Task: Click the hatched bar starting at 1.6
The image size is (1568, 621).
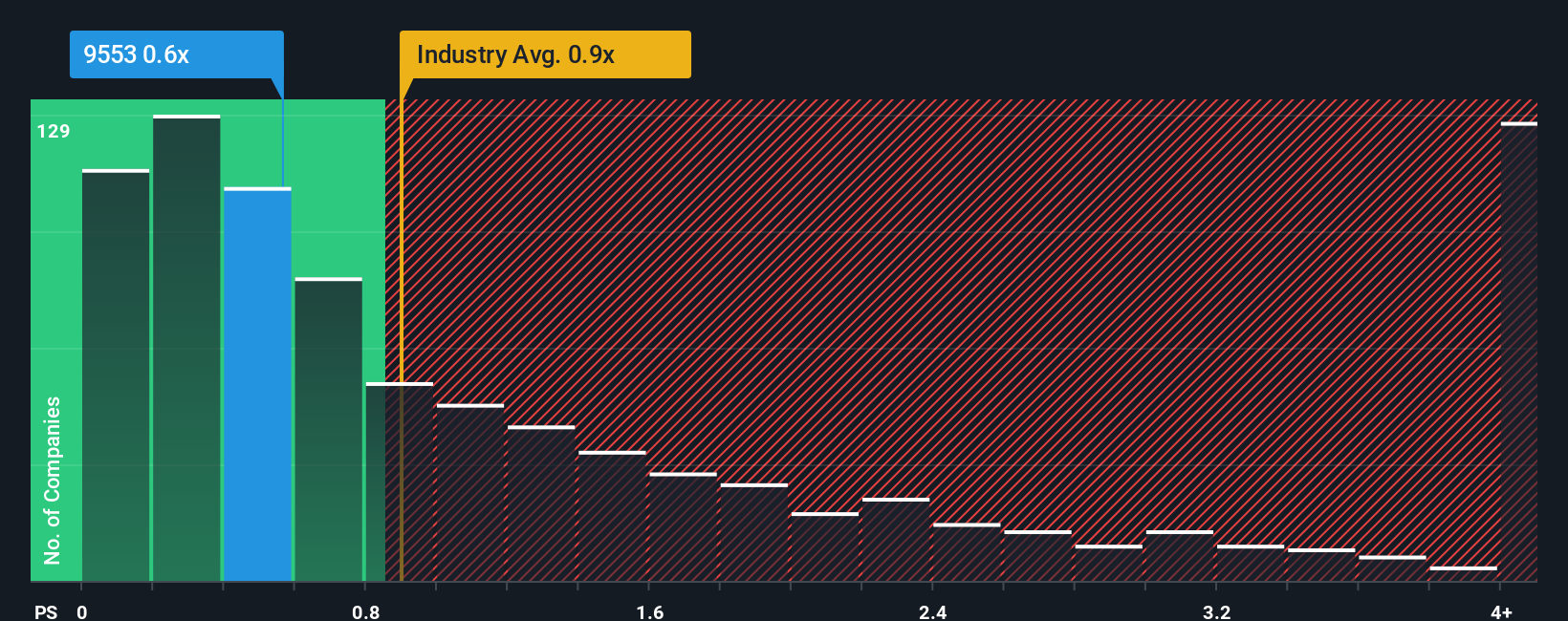Action: point(684,526)
